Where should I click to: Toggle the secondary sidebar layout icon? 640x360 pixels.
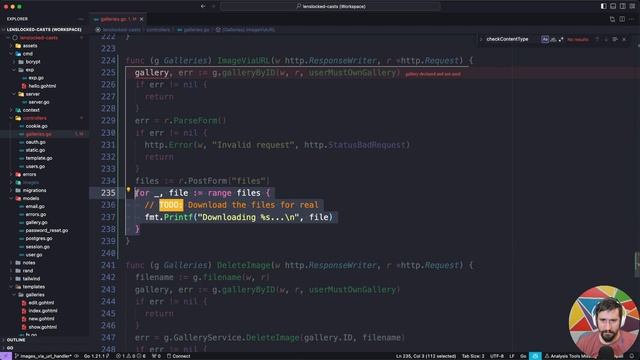(x=622, y=6)
